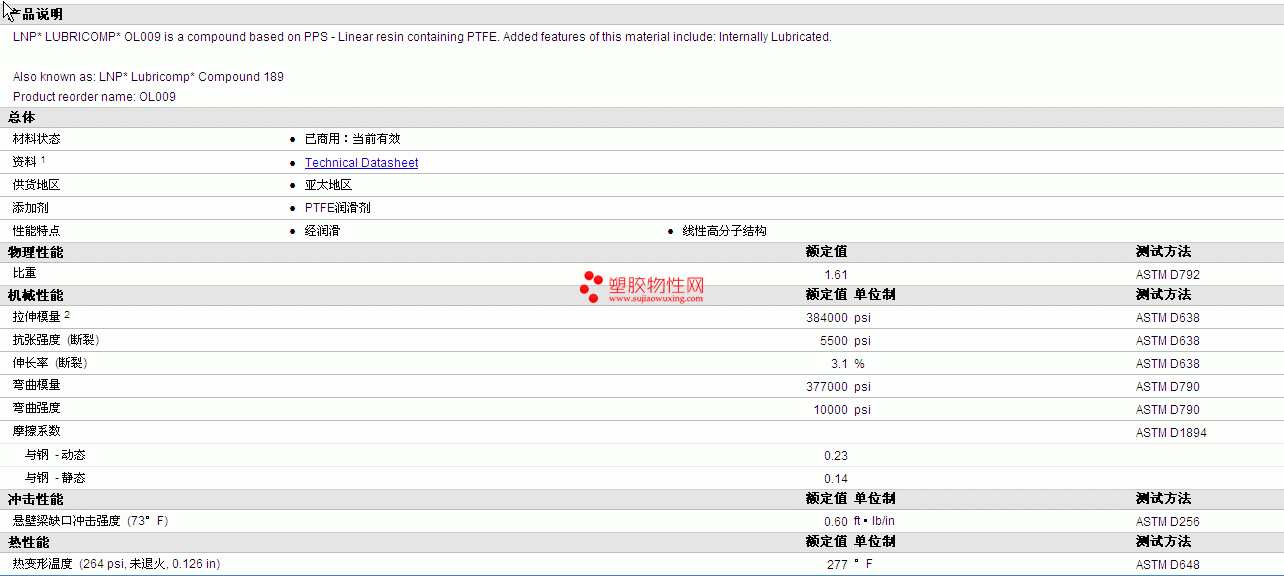Click the 摩擦系数 row label
Viewport: 1284px width, 576px height.
pos(36,431)
